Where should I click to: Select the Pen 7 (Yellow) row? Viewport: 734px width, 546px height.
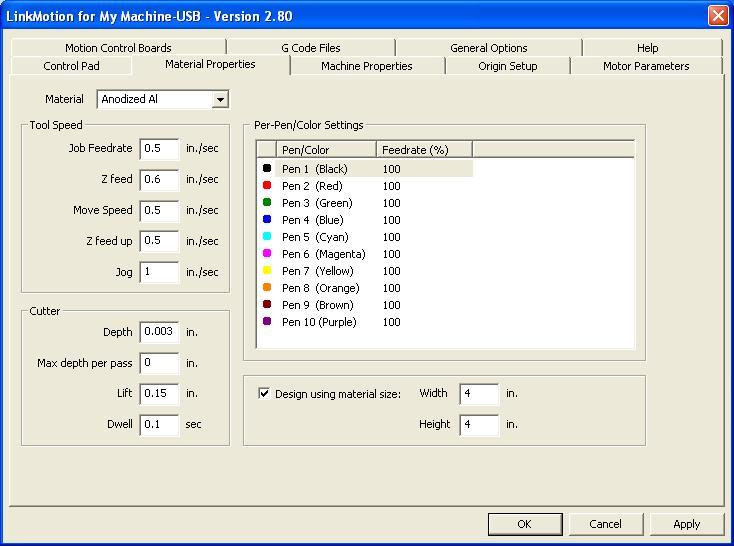pos(365,271)
